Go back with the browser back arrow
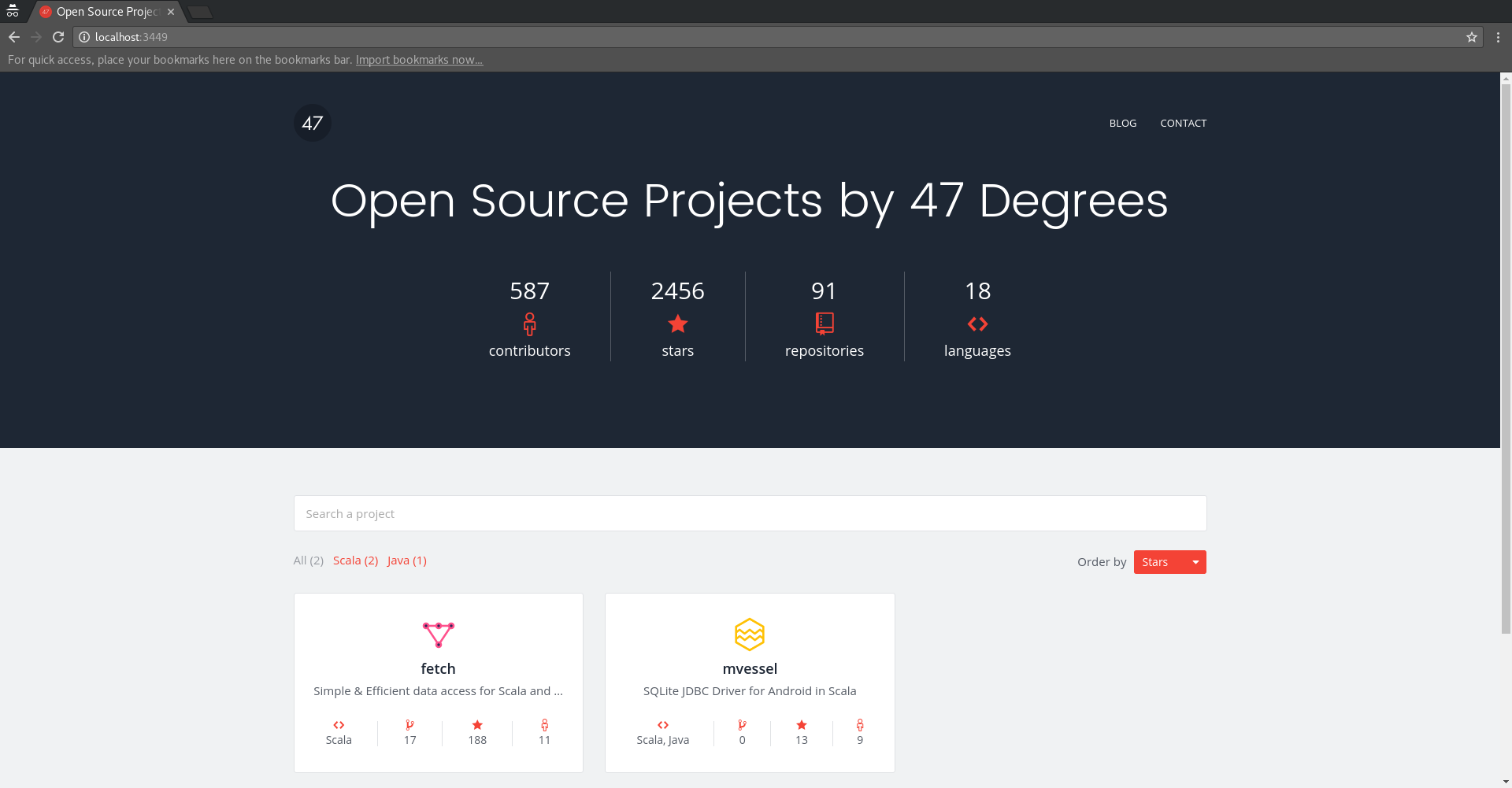This screenshot has height=788, width=1512. point(14,37)
